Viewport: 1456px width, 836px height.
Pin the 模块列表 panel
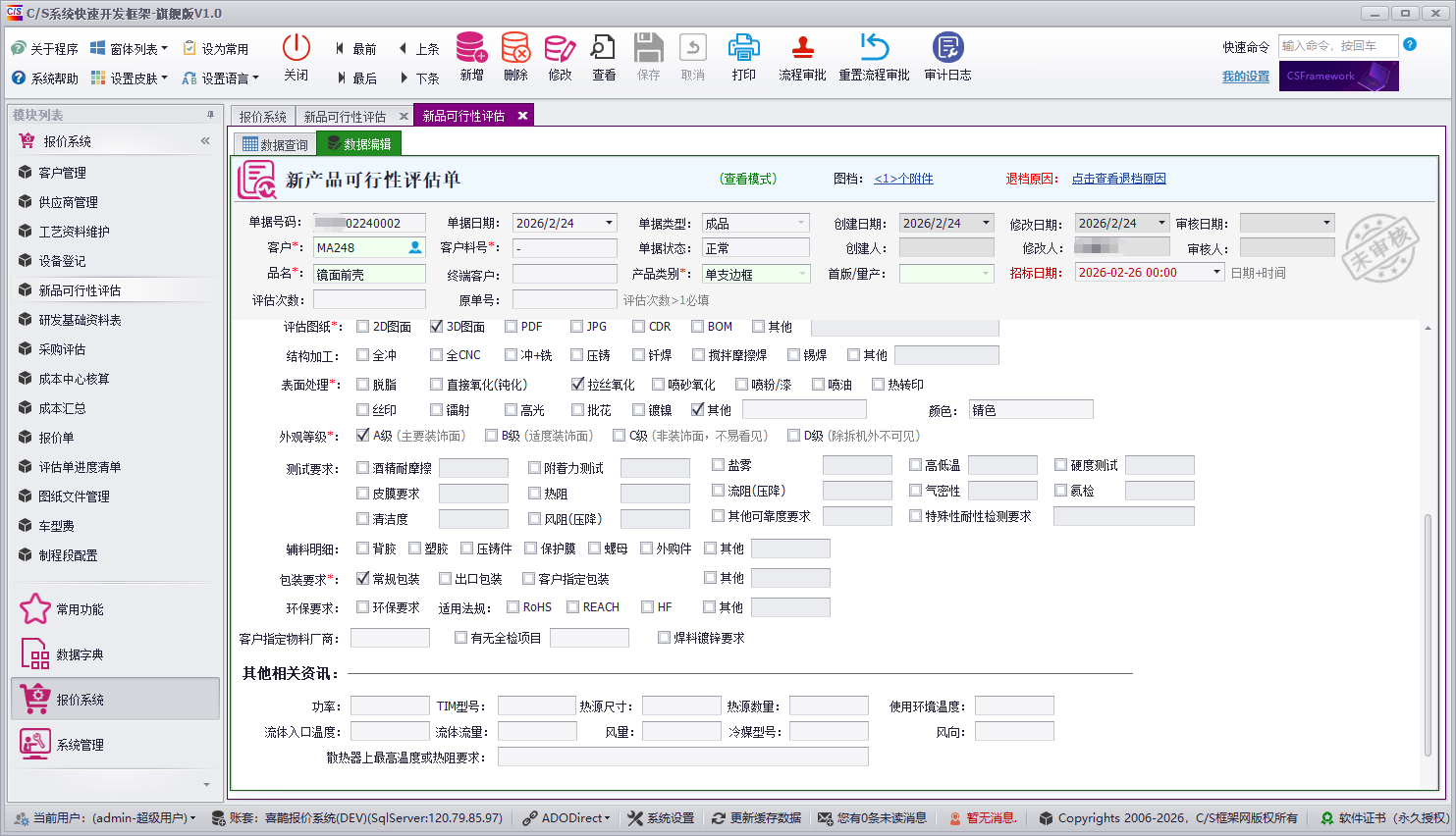click(x=210, y=115)
